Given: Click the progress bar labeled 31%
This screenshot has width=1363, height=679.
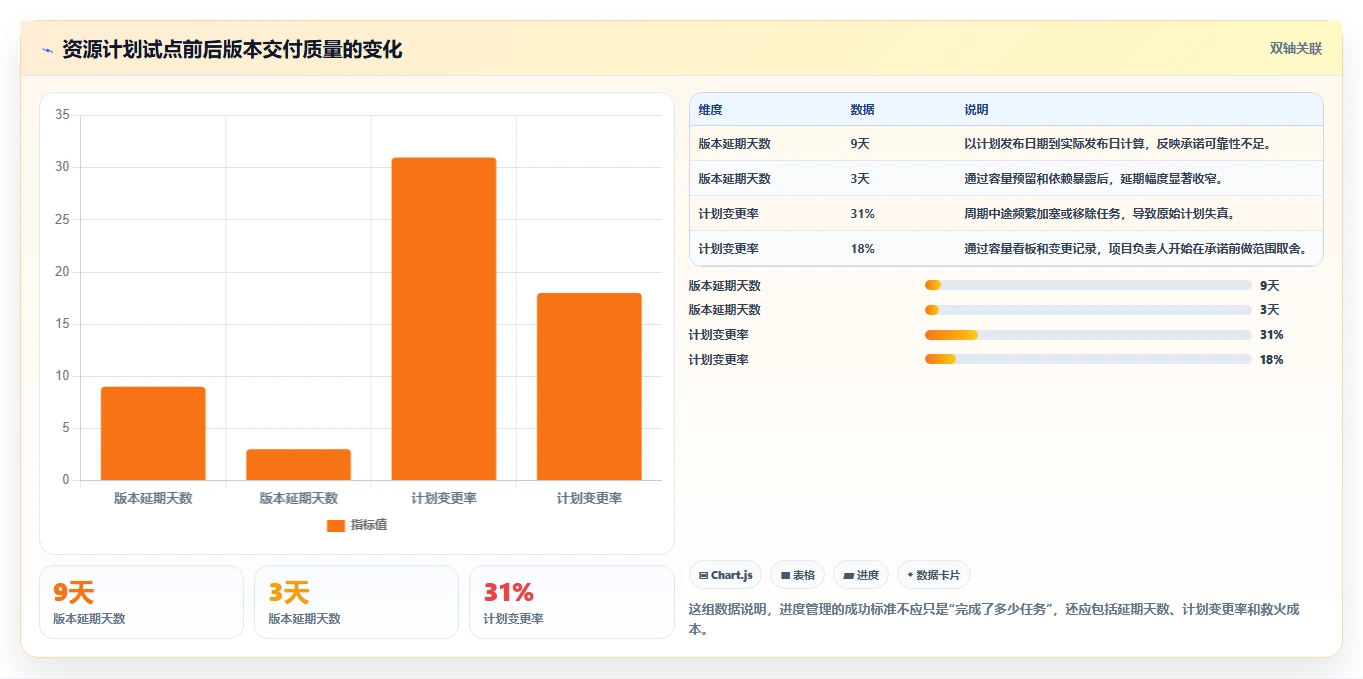Looking at the screenshot, I should [x=1088, y=335].
